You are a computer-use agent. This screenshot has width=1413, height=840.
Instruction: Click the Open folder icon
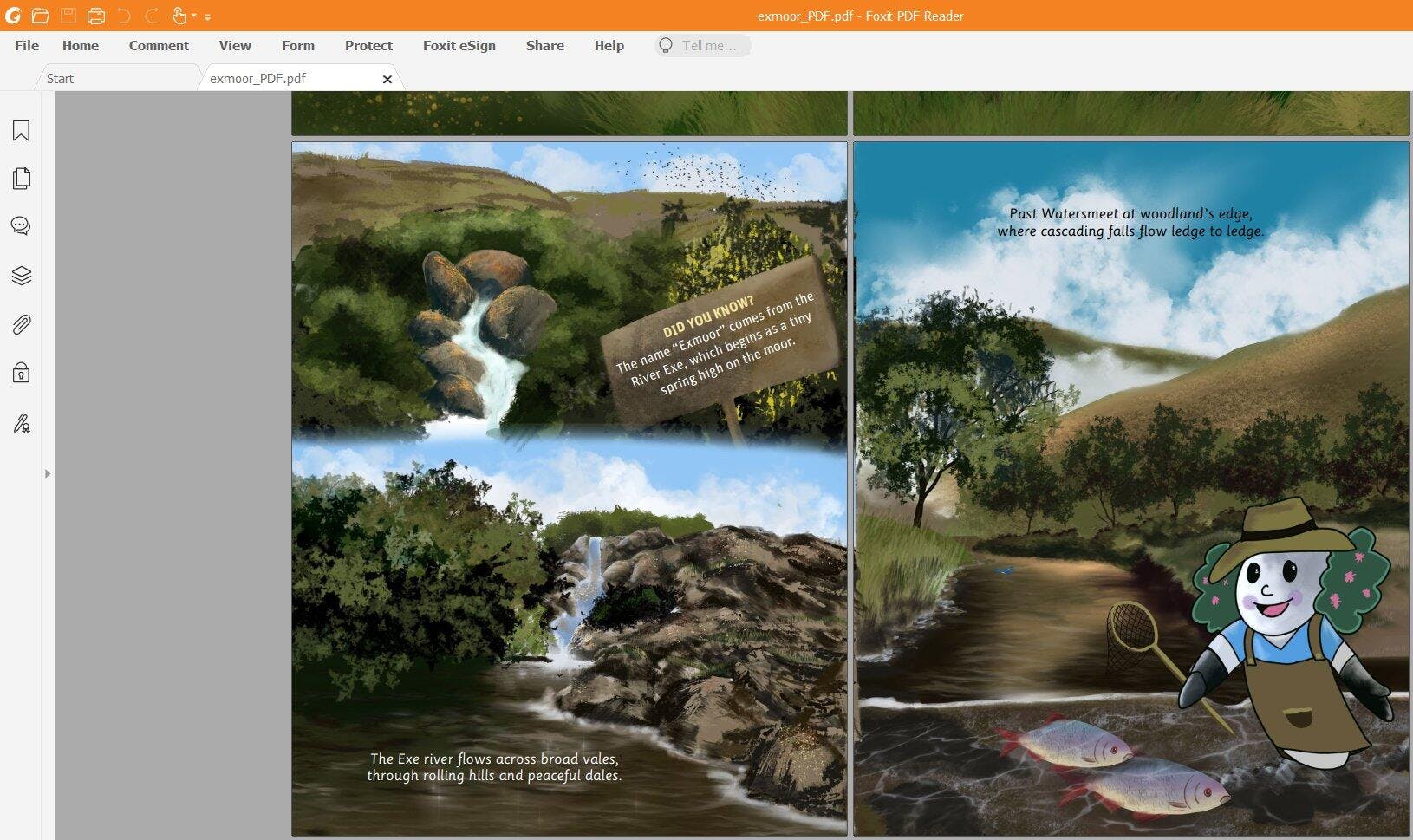[40, 16]
